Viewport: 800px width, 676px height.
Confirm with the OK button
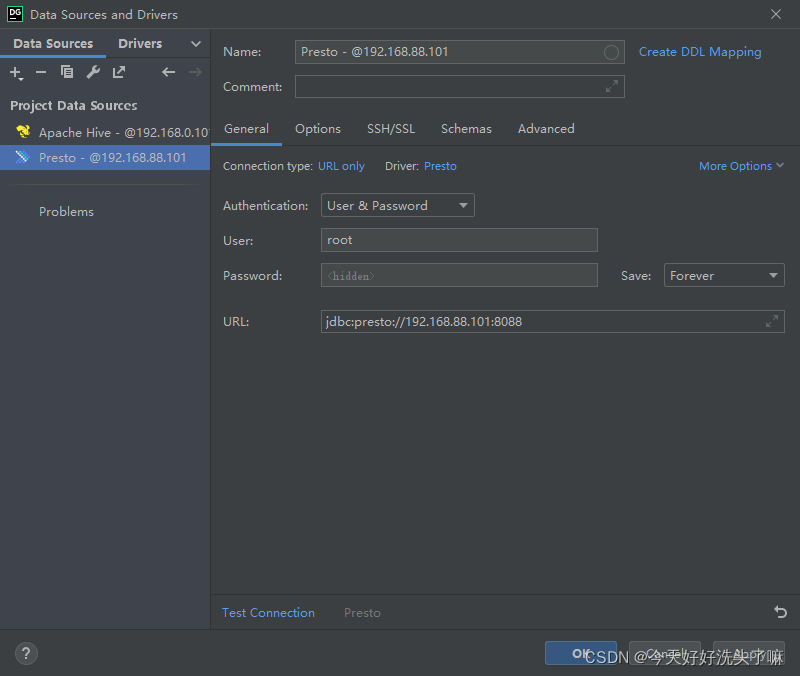(x=581, y=653)
